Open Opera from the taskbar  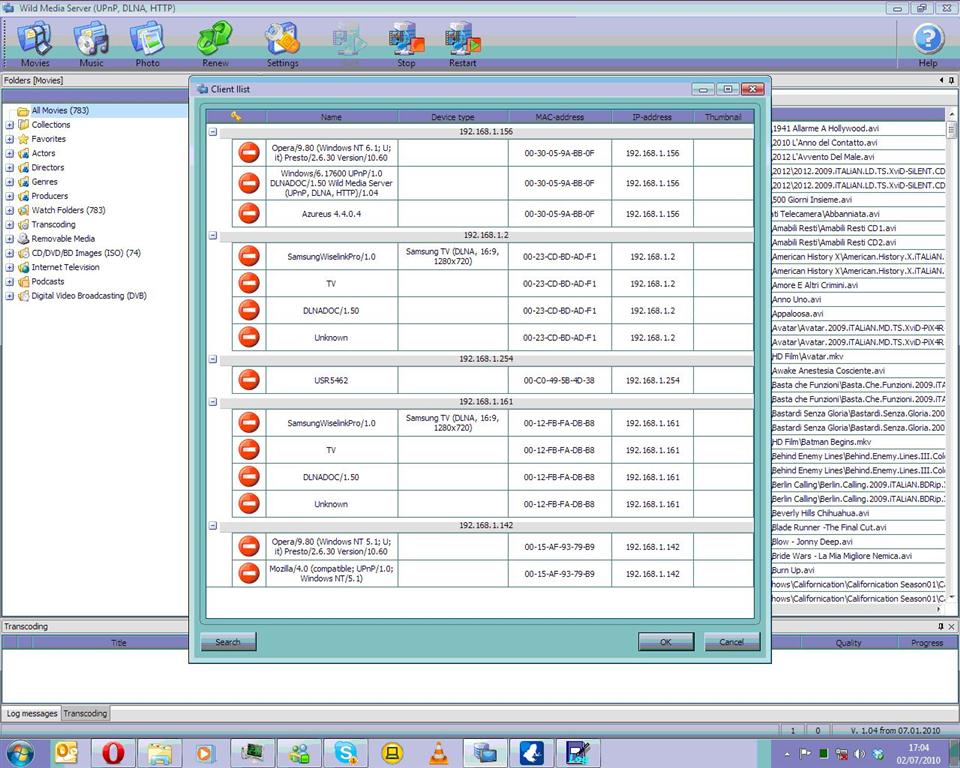[x=113, y=753]
